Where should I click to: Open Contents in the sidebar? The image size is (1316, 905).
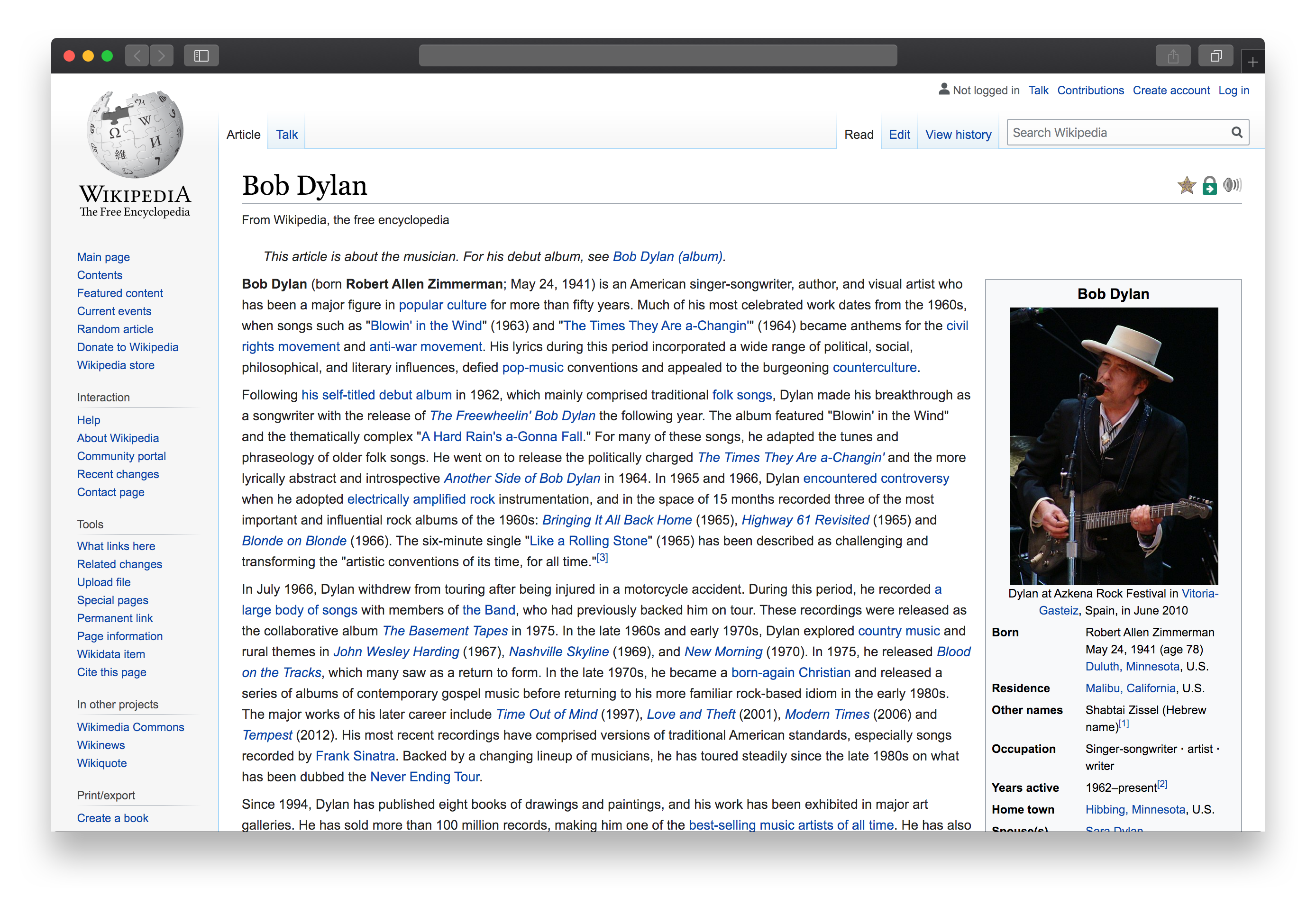coord(100,275)
